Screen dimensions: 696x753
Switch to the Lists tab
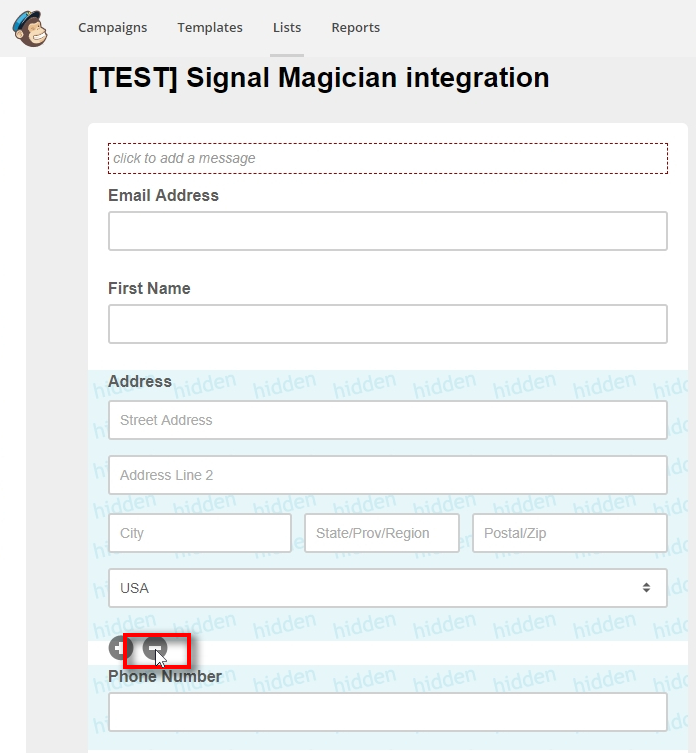(x=287, y=28)
